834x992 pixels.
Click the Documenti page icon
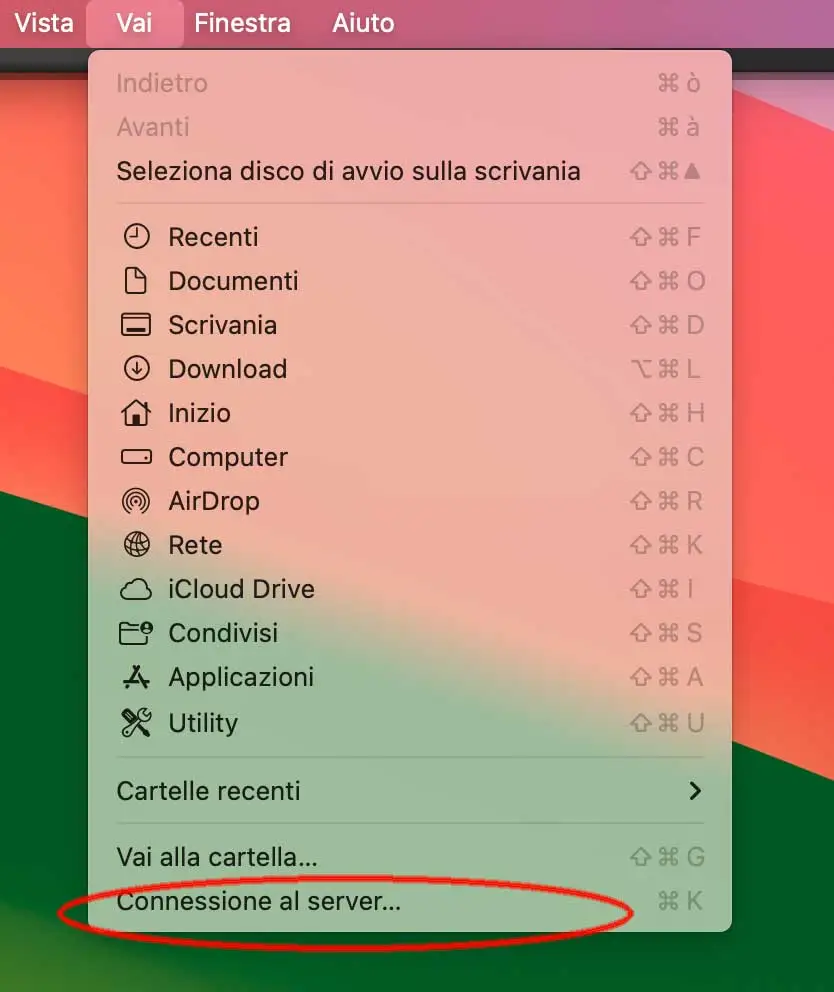pyautogui.click(x=135, y=281)
